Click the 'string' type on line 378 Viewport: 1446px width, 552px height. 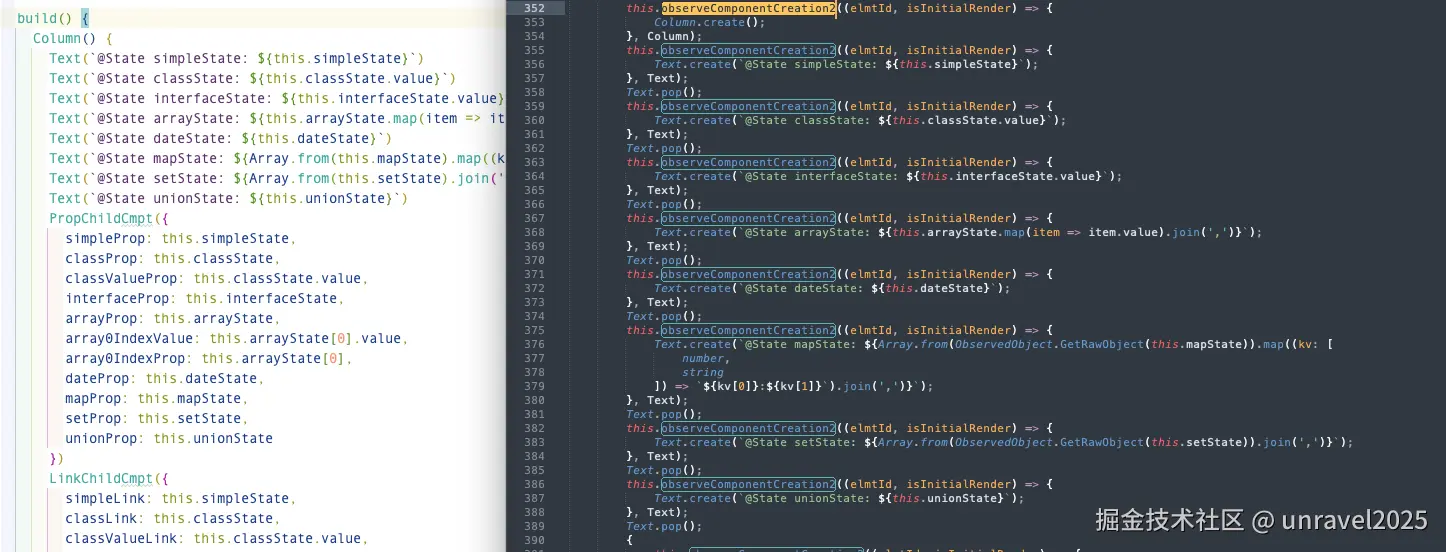point(702,372)
